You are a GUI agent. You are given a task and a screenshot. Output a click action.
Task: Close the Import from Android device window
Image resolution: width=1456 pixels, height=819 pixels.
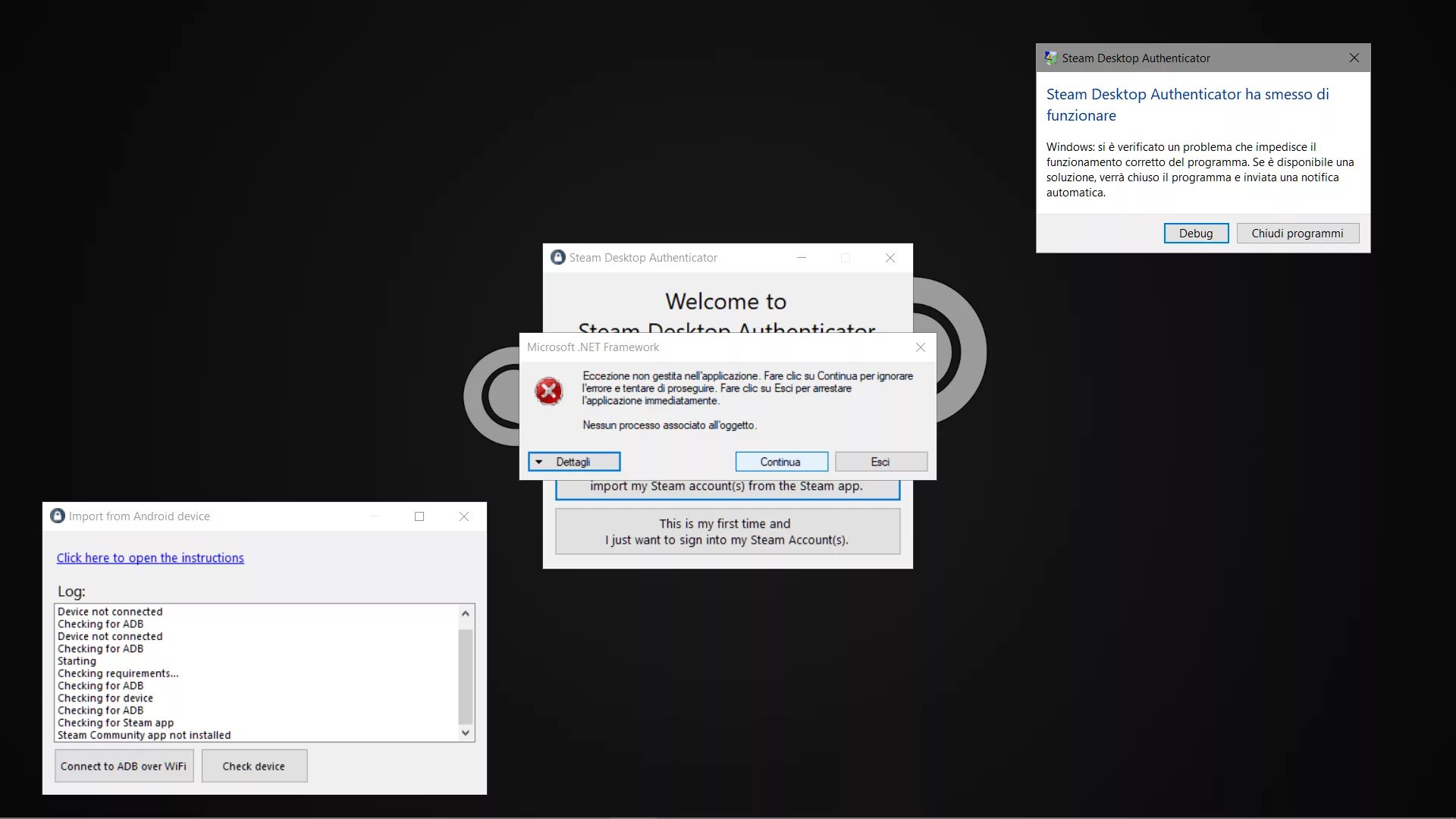tap(464, 516)
